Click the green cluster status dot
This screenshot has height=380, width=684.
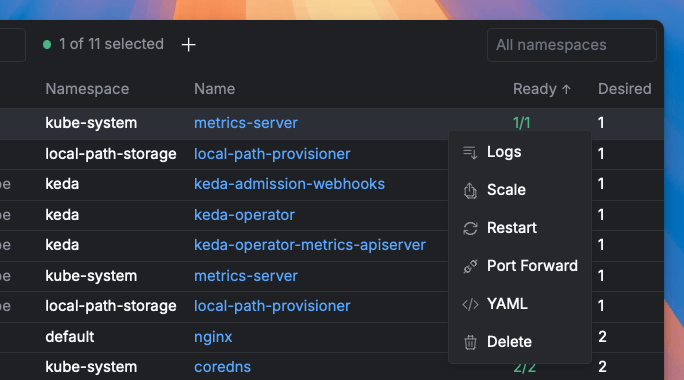[x=47, y=45]
